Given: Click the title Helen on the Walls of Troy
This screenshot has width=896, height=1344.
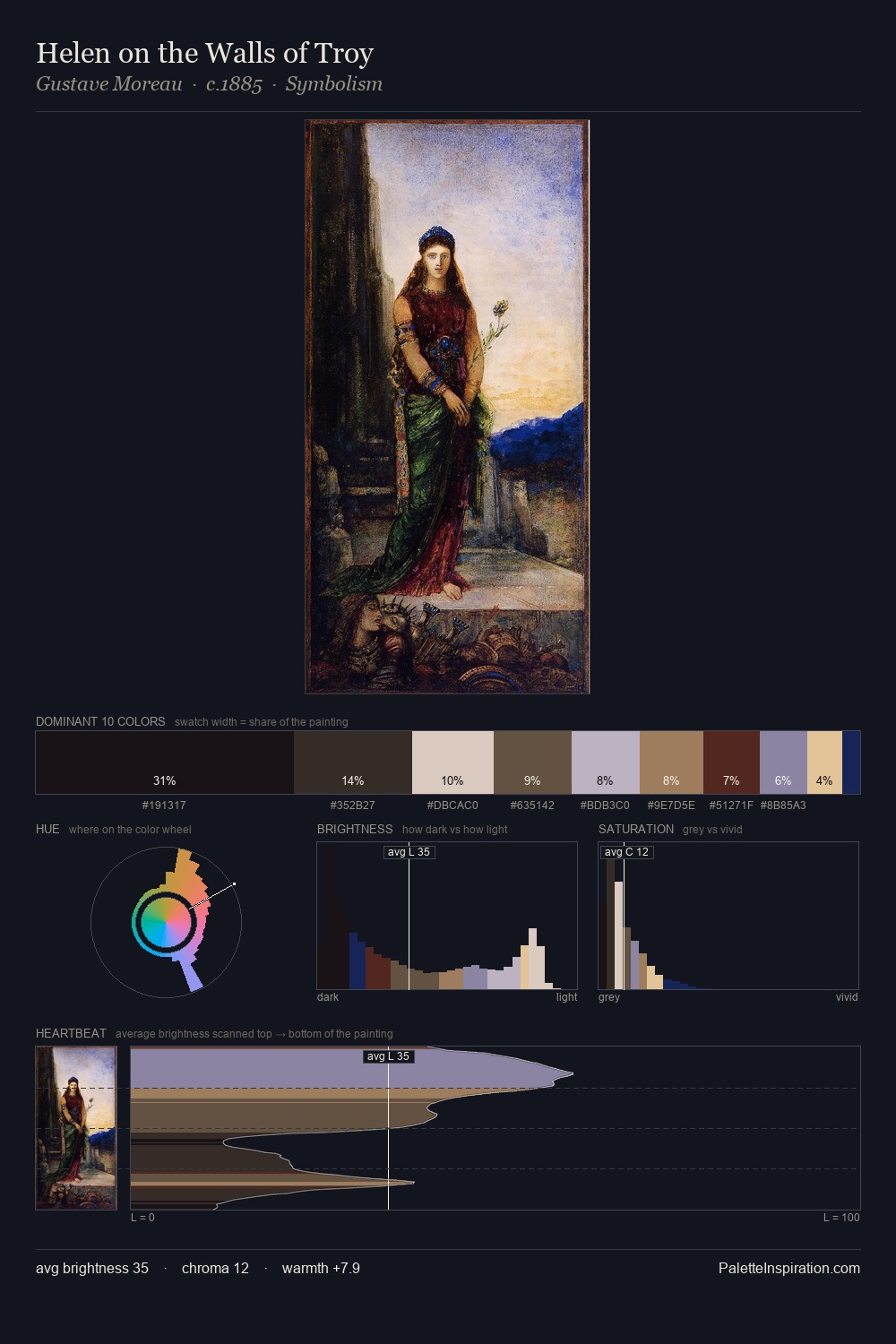Looking at the screenshot, I should 205,53.
